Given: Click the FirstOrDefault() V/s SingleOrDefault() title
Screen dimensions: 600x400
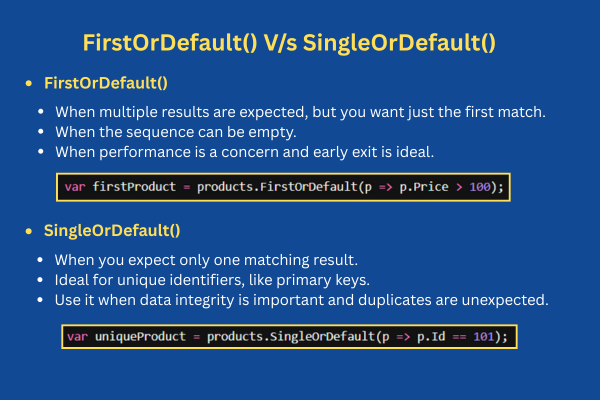Looking at the screenshot, I should [289, 43].
